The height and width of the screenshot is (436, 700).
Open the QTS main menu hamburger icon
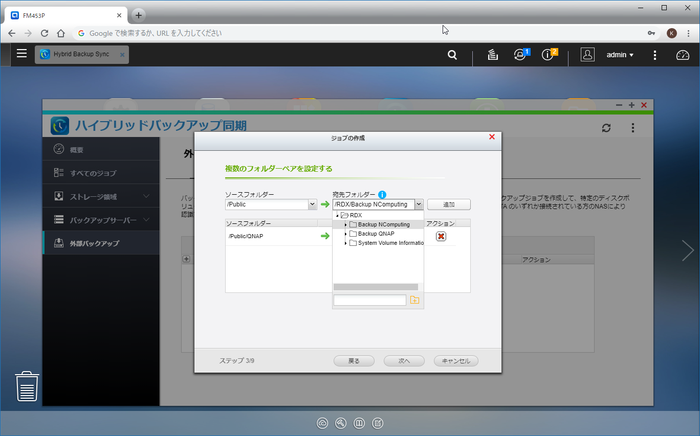point(21,54)
